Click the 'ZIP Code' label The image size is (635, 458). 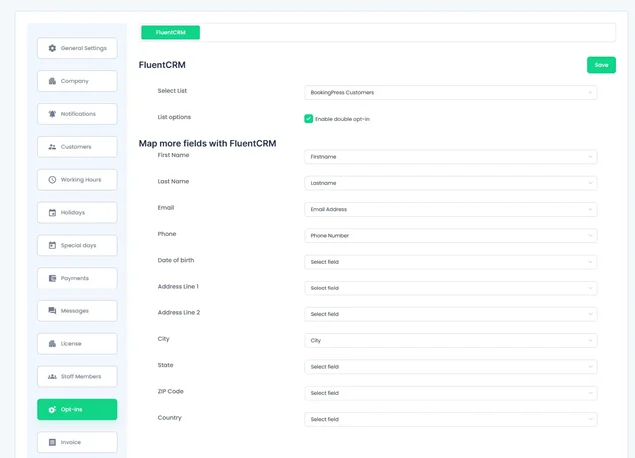tap(170, 391)
